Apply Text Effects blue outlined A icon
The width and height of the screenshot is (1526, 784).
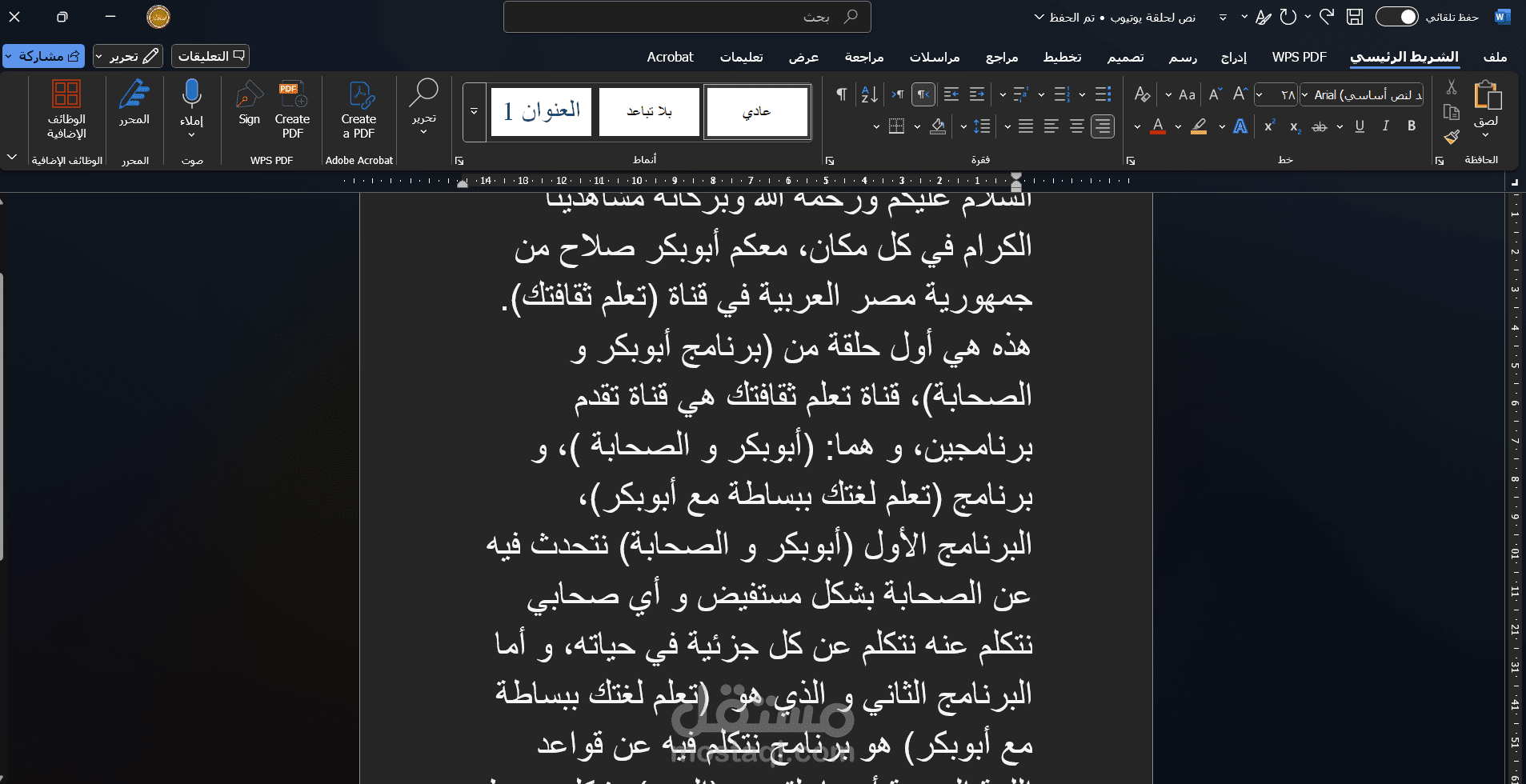pyautogui.click(x=1240, y=126)
